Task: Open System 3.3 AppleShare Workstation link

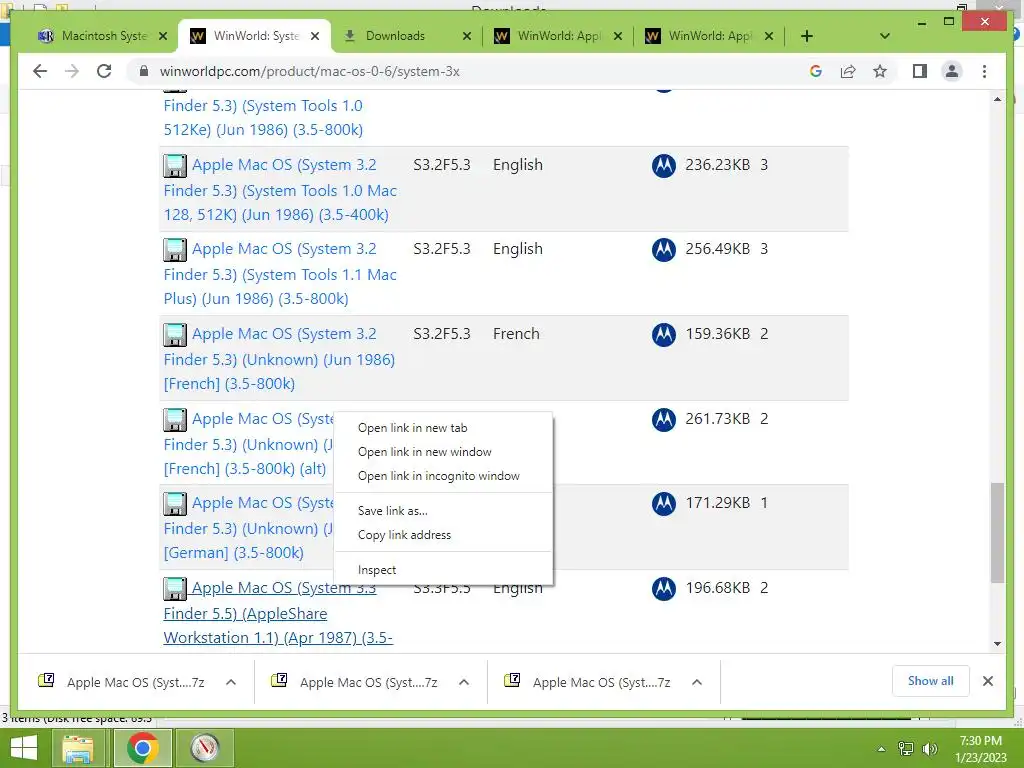Action: [x=278, y=613]
